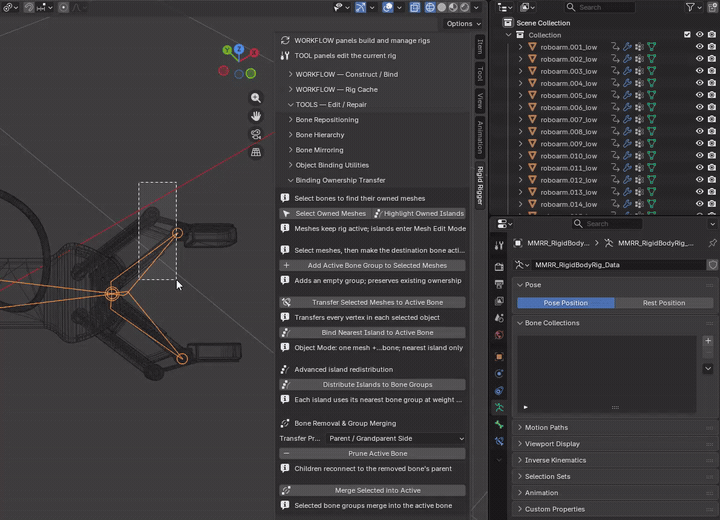Expand WORKFLOW — Construct / Bind panel
720x520 pixels.
click(x=347, y=74)
